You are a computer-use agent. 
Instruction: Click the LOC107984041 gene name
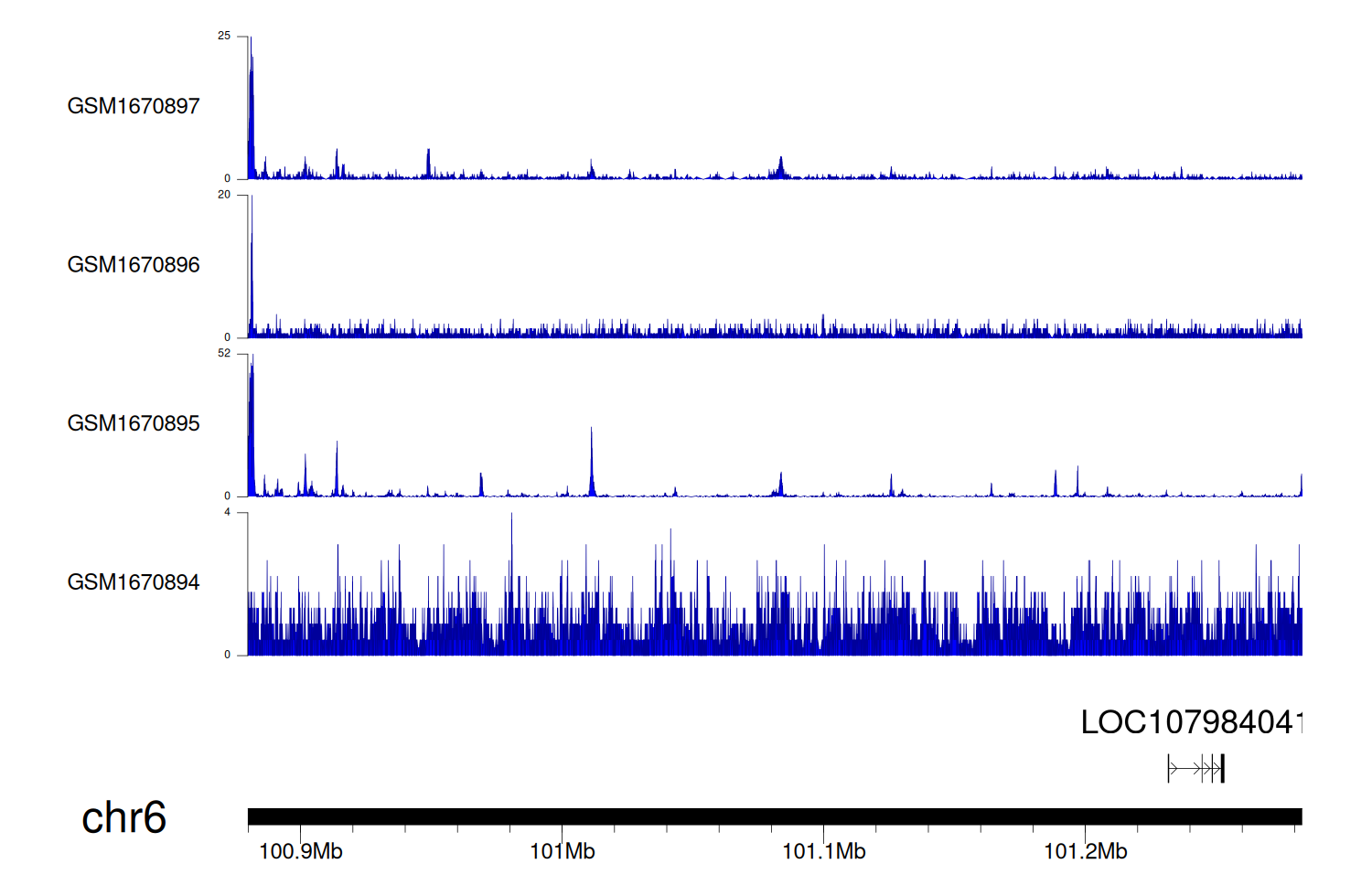click(1191, 722)
